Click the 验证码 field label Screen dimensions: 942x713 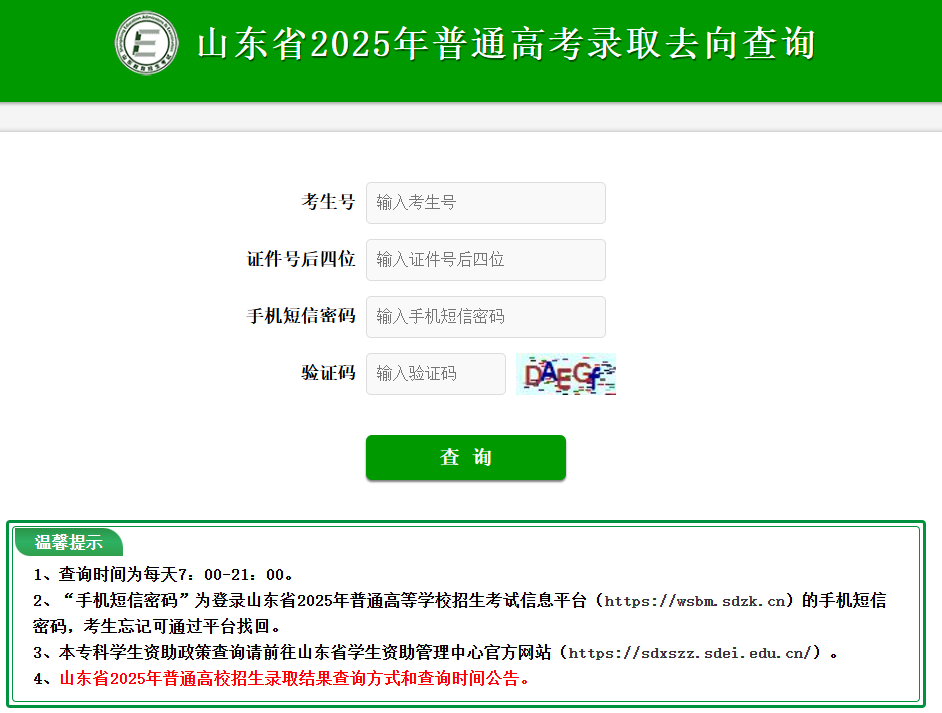click(328, 373)
